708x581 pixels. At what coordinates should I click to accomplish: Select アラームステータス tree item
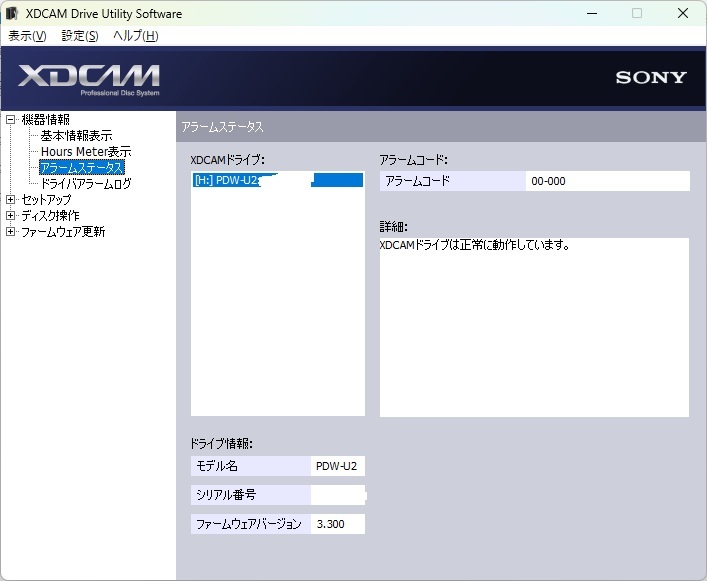click(x=82, y=167)
